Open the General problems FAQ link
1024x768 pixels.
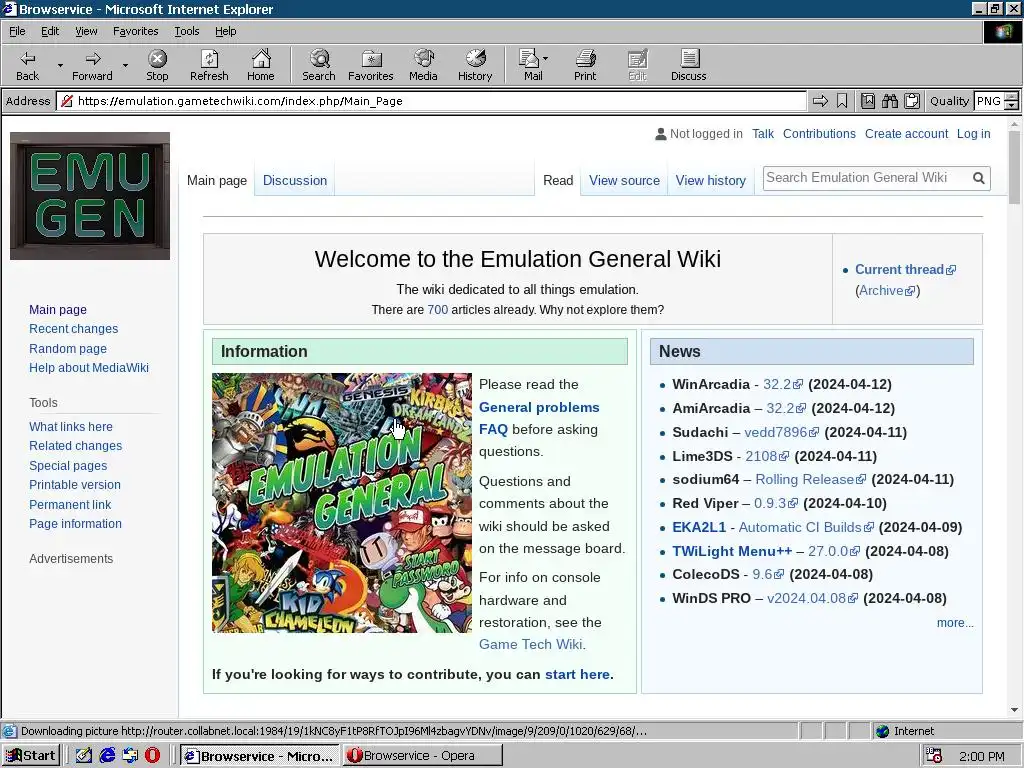[539, 418]
